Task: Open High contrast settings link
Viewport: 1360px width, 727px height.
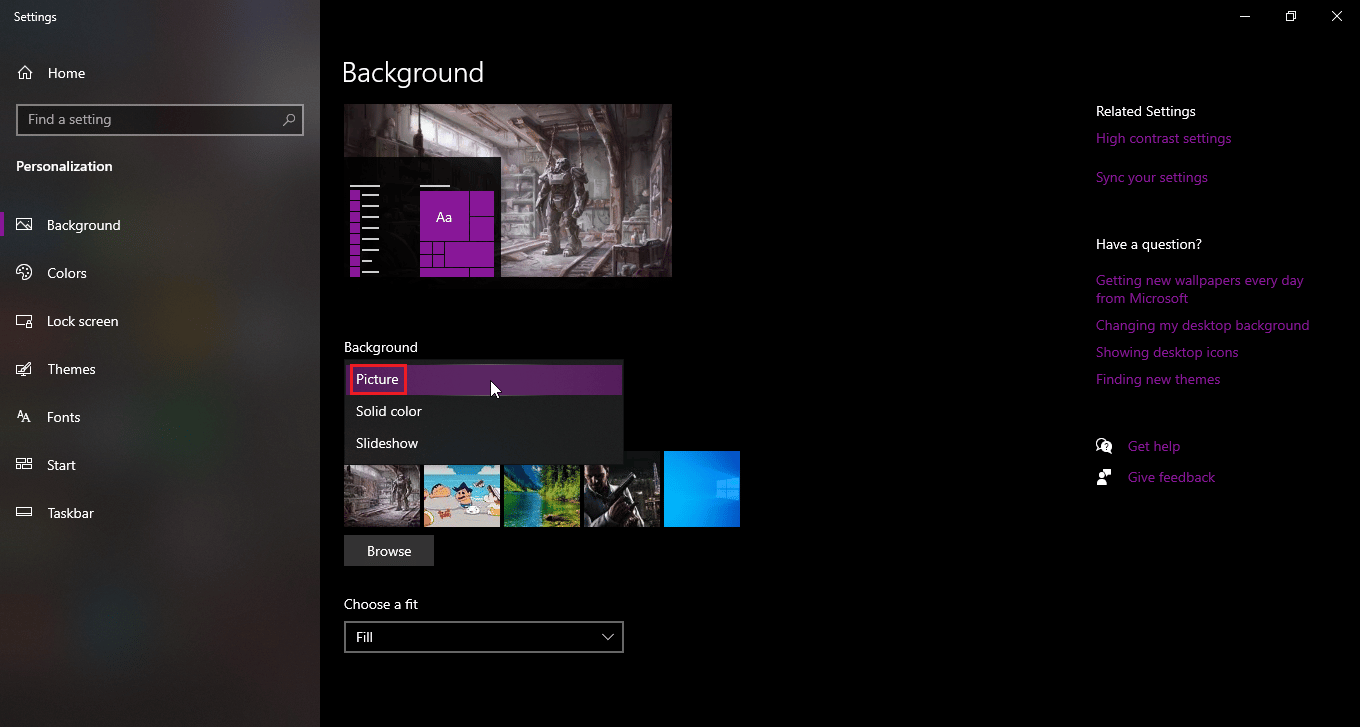Action: 1163,139
